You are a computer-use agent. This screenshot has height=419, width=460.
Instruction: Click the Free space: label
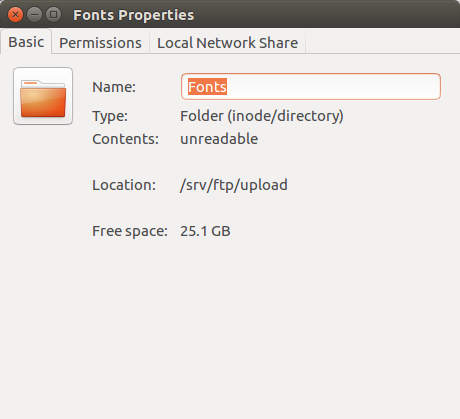[x=130, y=231]
